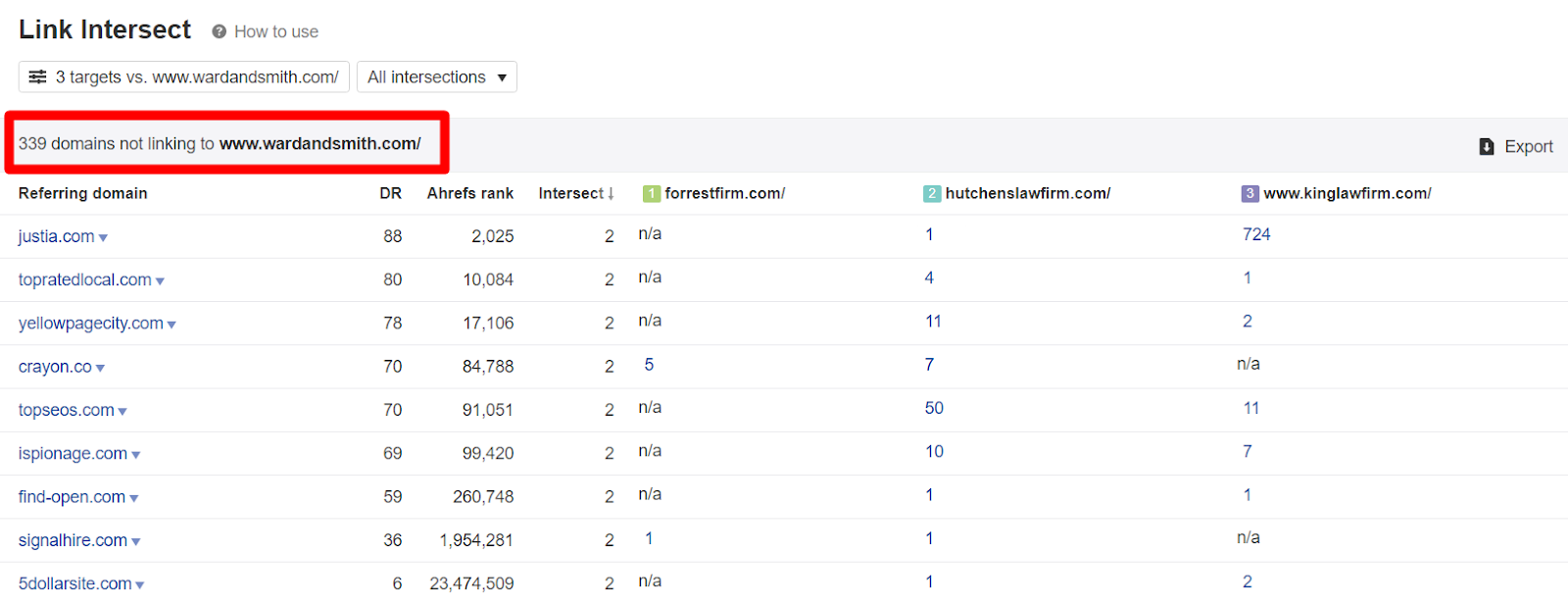Screen dimensions: 1568x604
Task: Sort by Intersect column header
Action: tap(571, 193)
